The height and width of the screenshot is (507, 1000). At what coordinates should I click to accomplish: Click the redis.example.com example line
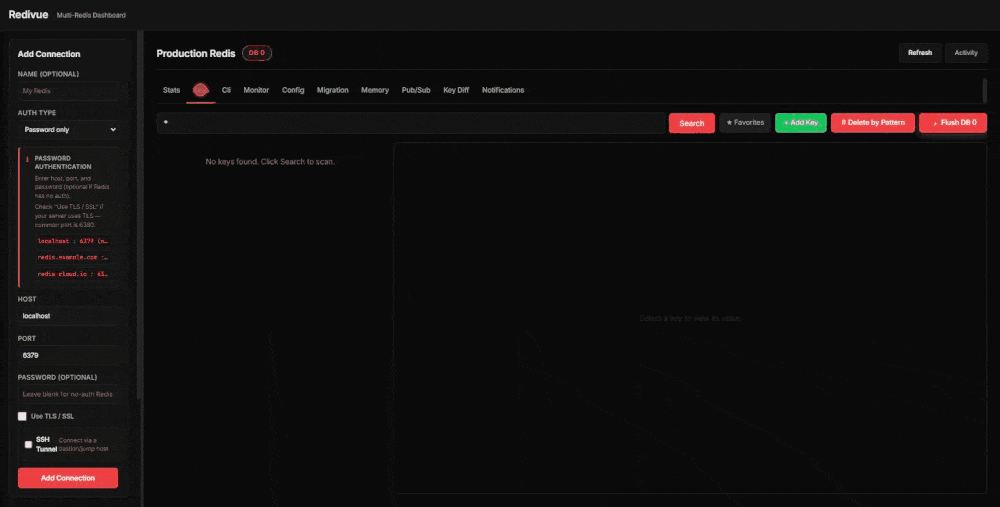73,257
